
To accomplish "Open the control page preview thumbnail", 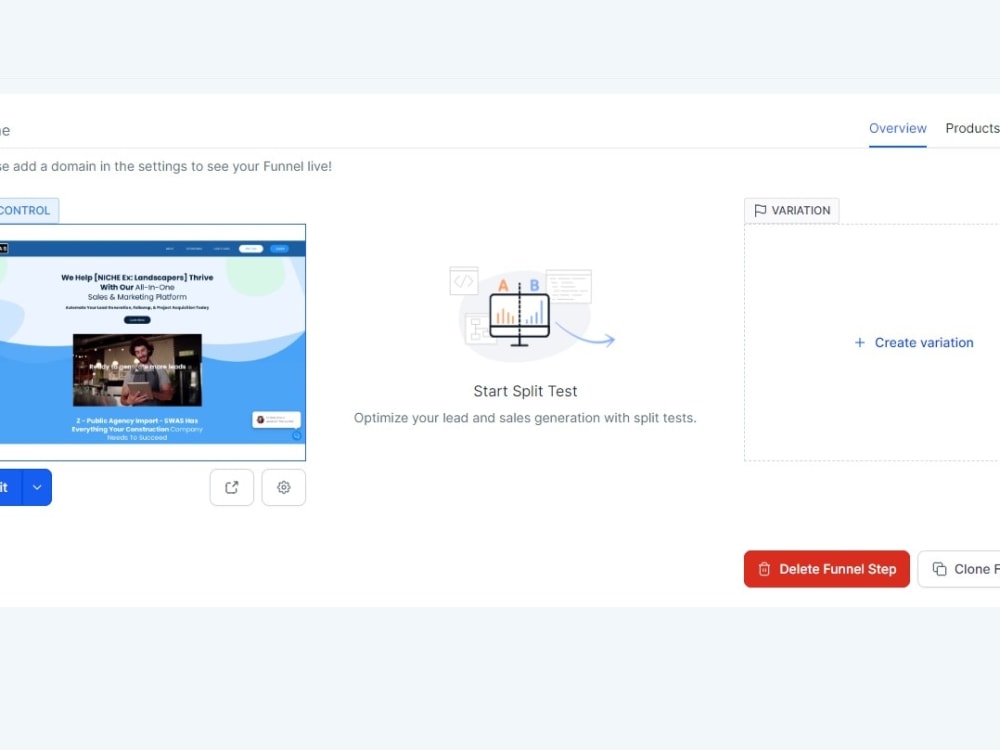I will (x=152, y=342).
